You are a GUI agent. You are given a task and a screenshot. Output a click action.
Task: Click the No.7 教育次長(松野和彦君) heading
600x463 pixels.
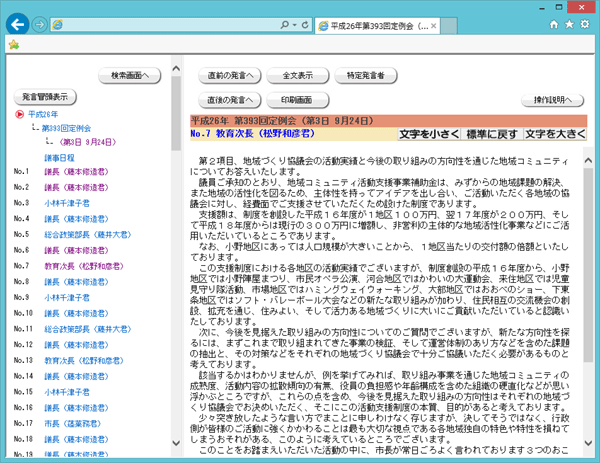(x=253, y=134)
